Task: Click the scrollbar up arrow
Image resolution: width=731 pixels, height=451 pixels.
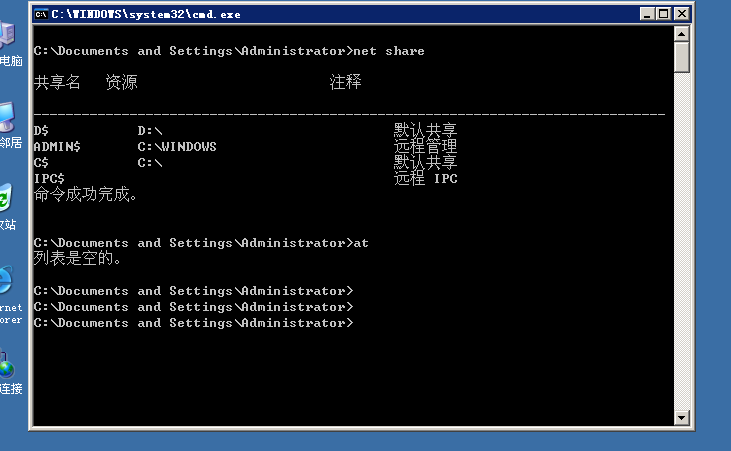Action: [682, 34]
